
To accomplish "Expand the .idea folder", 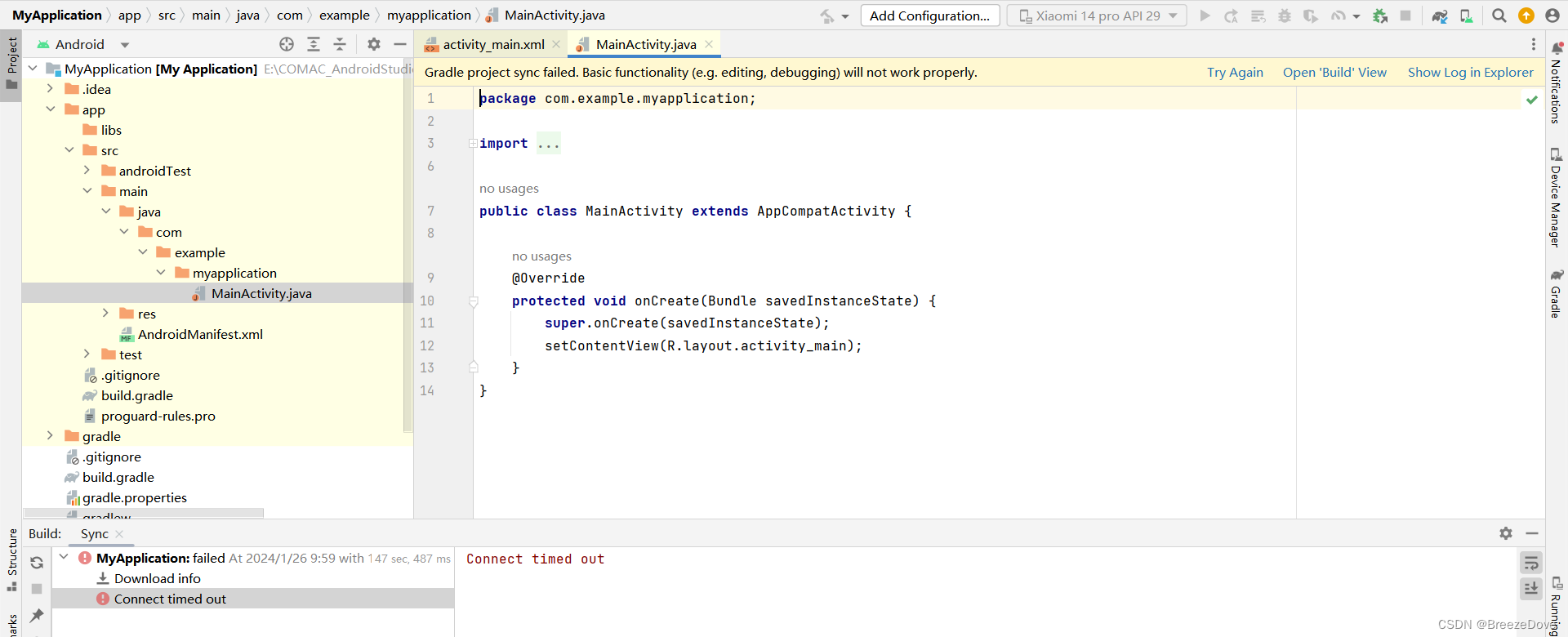I will [x=50, y=88].
